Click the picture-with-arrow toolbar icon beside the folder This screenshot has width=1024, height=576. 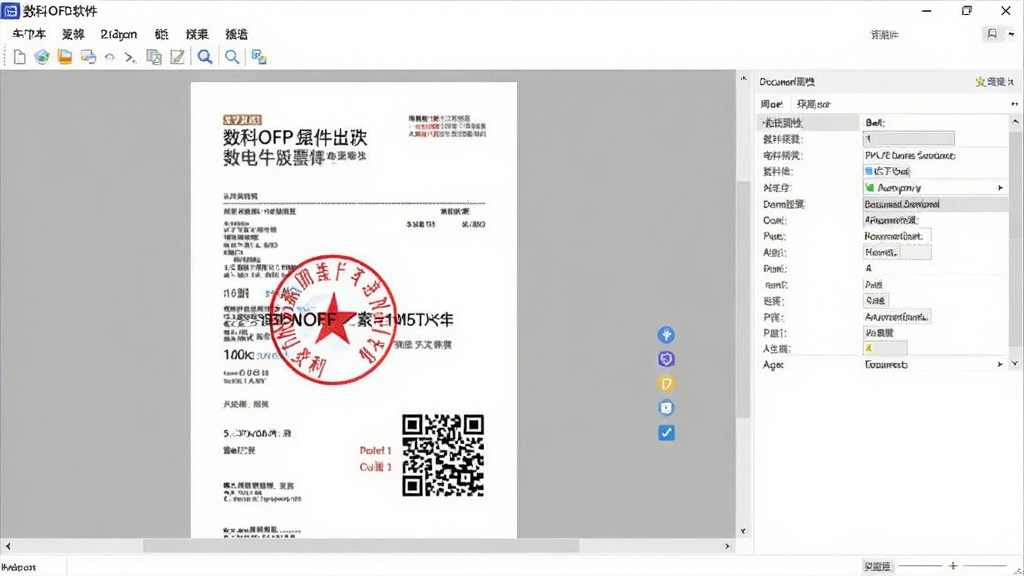click(x=88, y=57)
